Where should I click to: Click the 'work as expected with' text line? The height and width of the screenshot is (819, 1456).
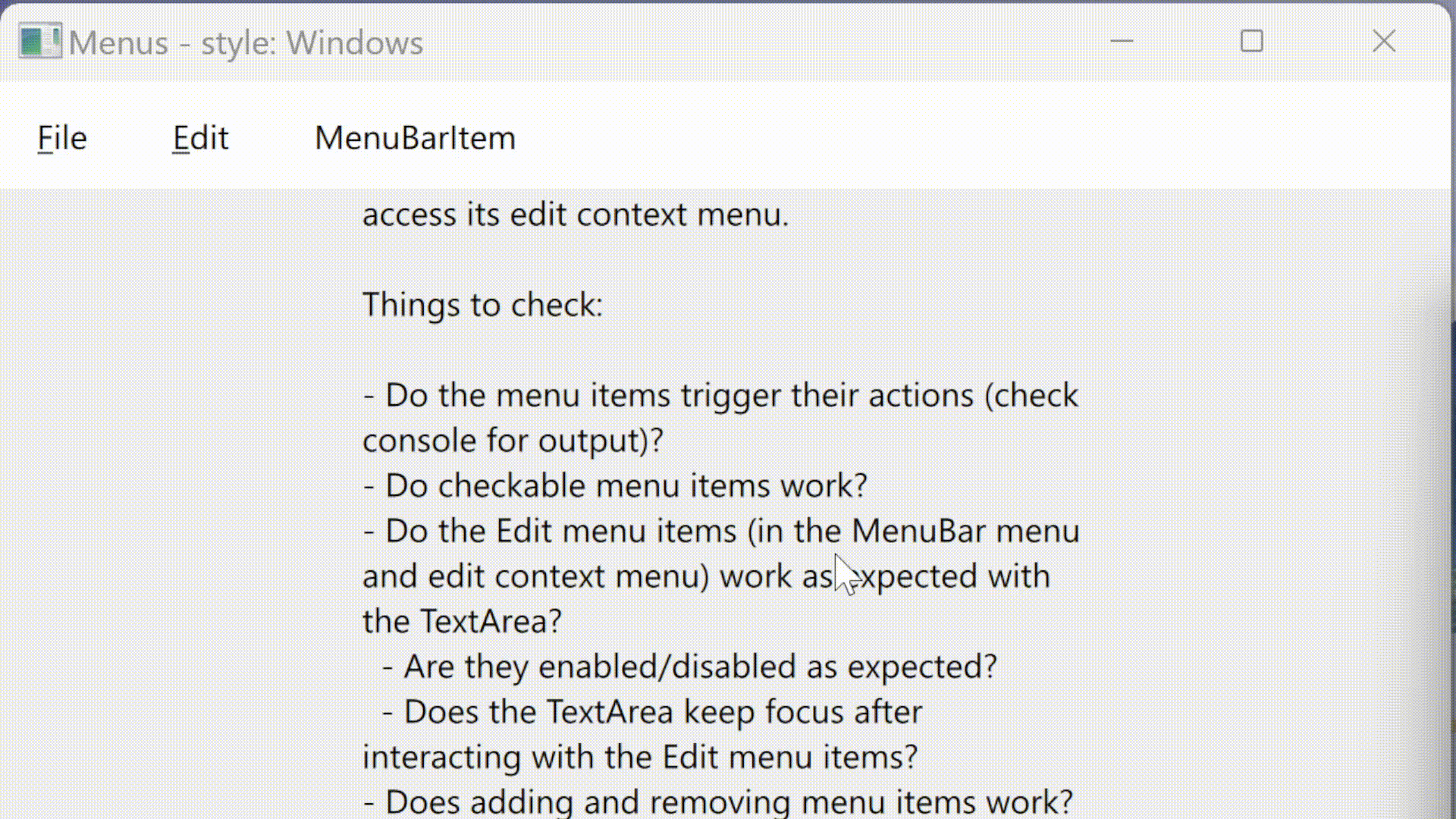click(705, 576)
